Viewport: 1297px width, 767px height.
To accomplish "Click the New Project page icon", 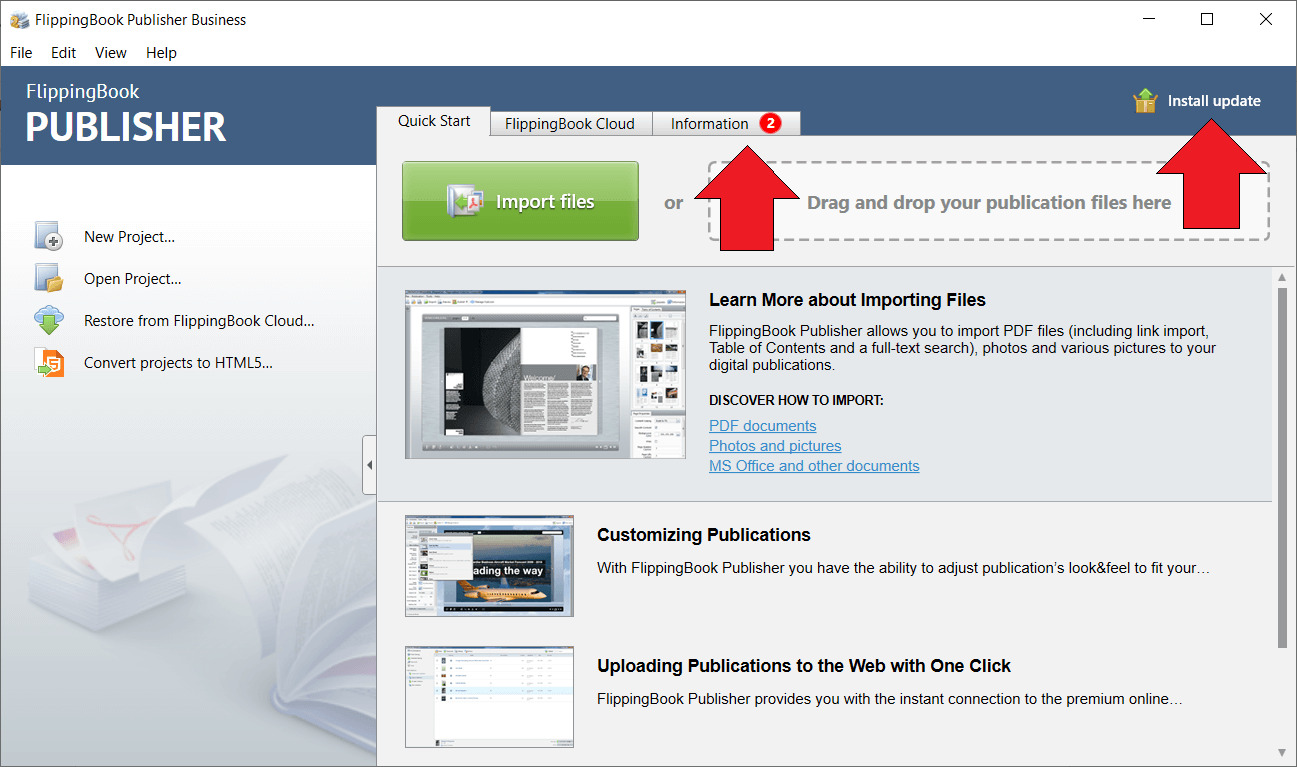I will pos(48,236).
